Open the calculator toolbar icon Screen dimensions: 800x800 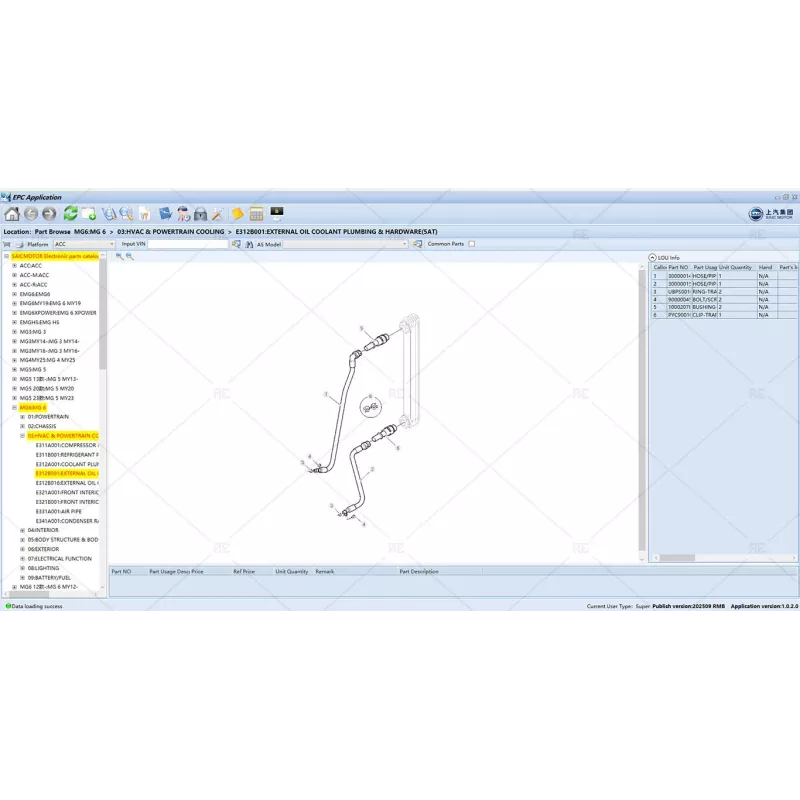256,213
